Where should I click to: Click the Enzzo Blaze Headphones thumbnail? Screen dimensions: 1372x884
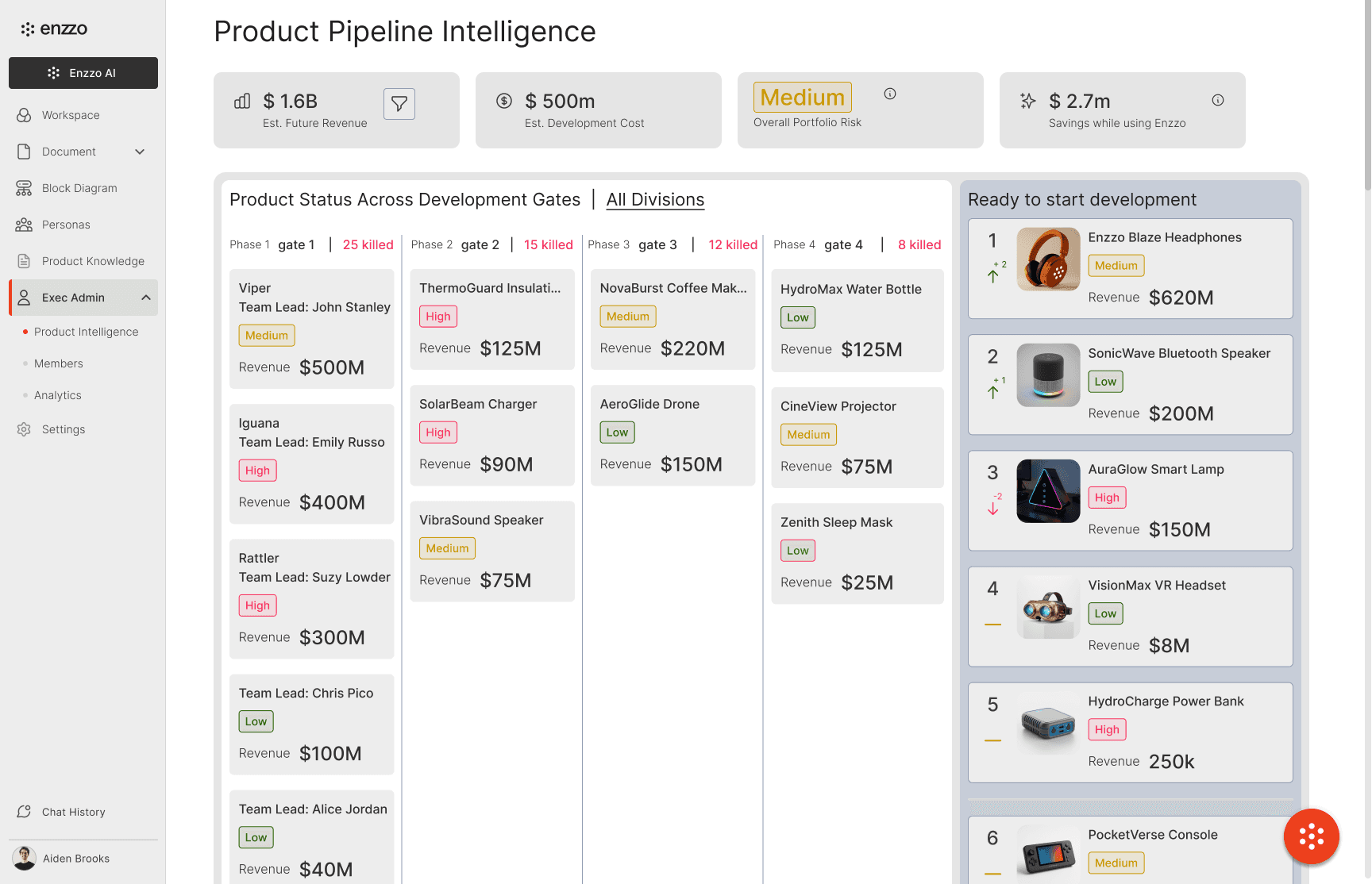click(x=1048, y=259)
